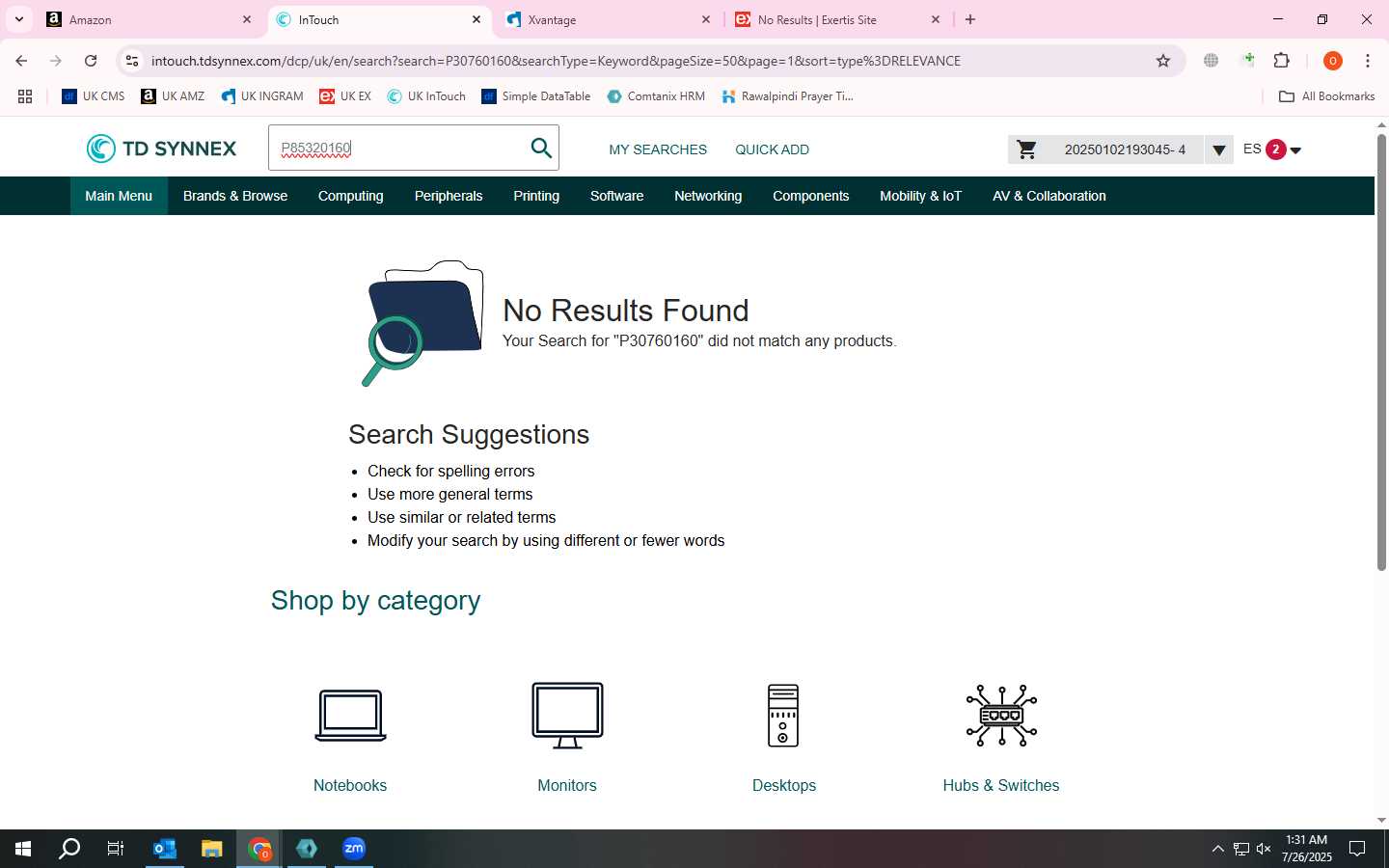Switch to the Xvantage tab

click(x=610, y=19)
